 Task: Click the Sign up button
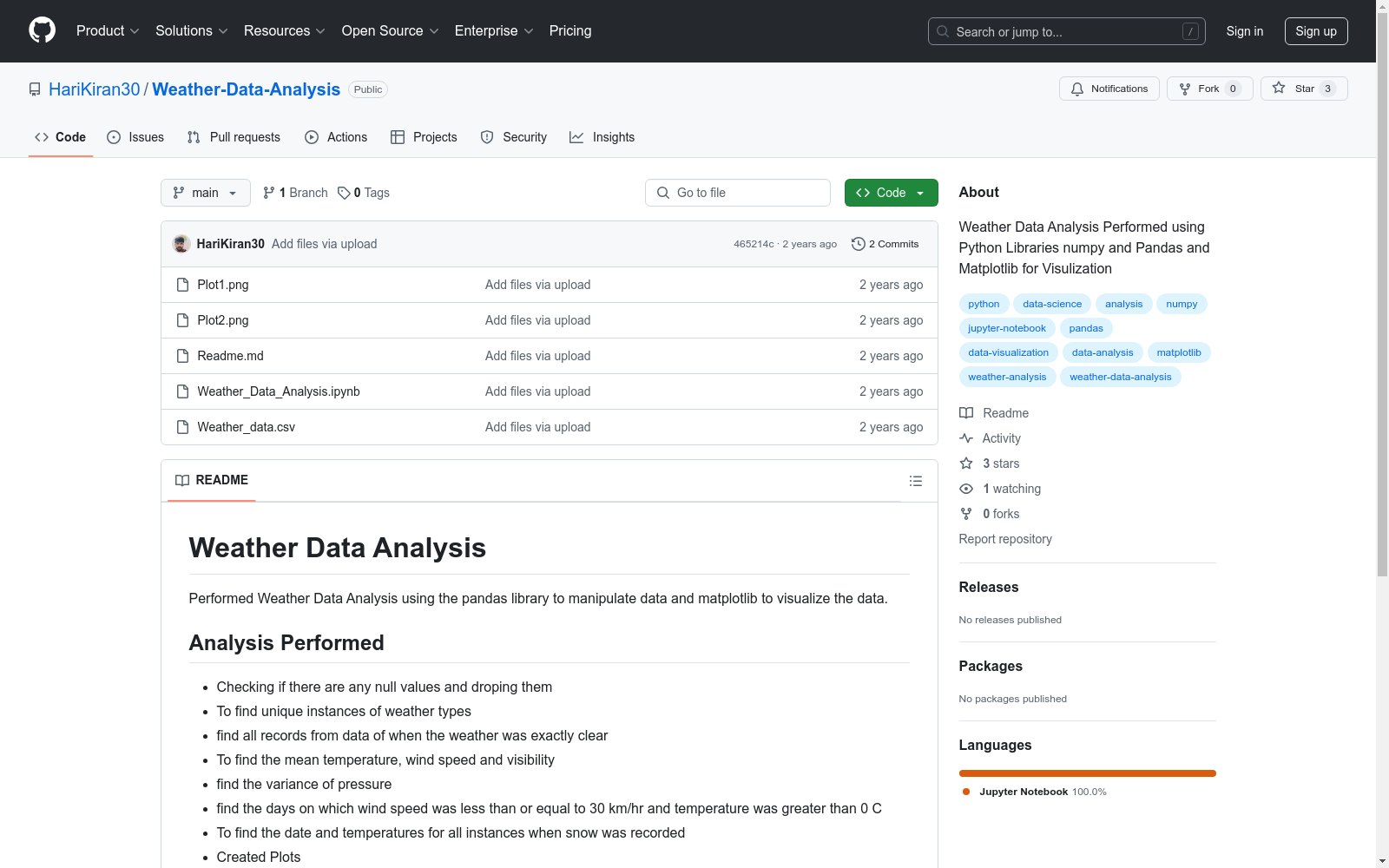[1316, 31]
